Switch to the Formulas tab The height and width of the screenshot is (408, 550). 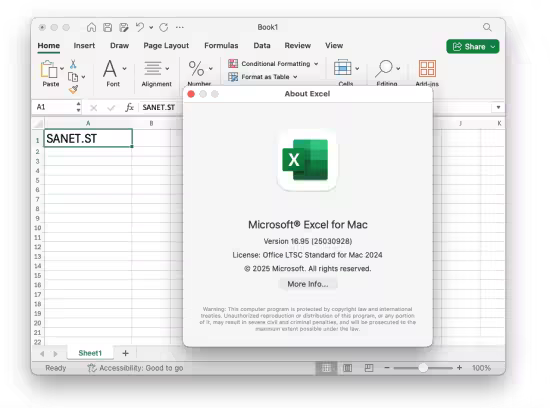pos(221,46)
